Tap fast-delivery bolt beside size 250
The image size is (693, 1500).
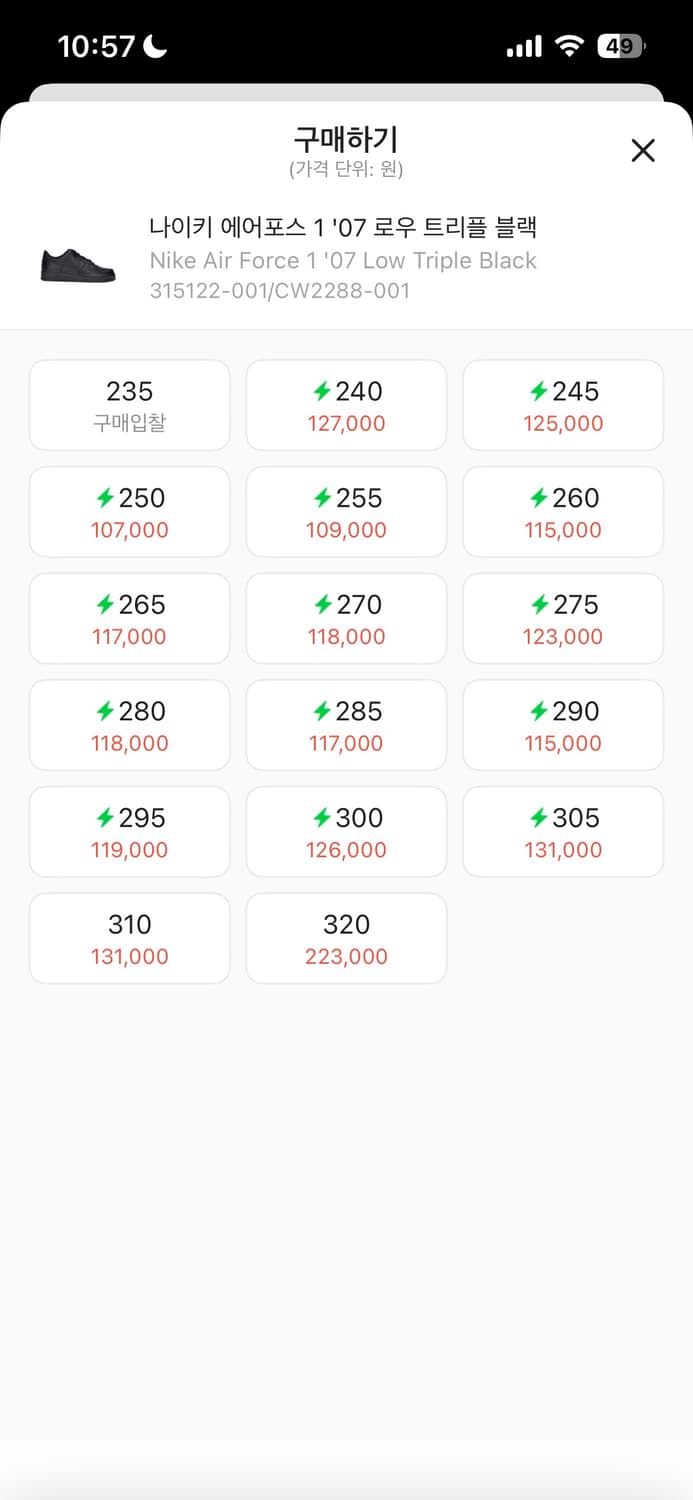[x=105, y=498]
